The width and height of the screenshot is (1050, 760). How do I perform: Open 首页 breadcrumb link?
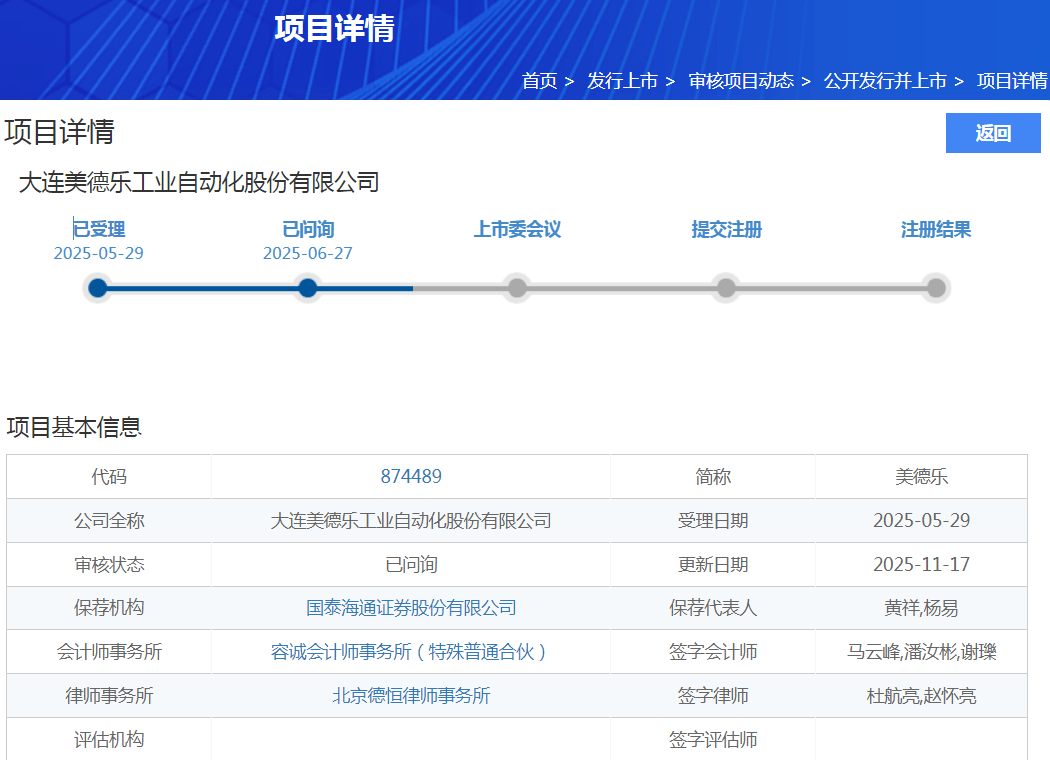coord(539,81)
